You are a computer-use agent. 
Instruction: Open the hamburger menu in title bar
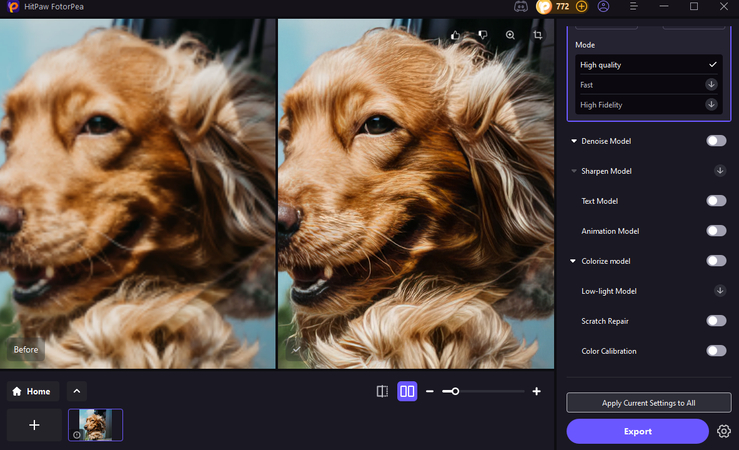(634, 7)
